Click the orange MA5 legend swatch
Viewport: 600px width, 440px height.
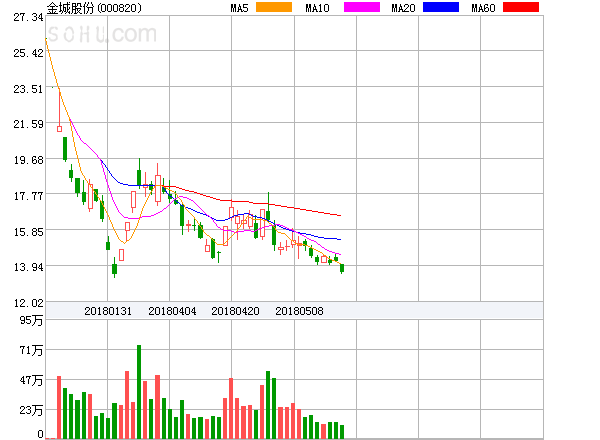click(x=274, y=7)
